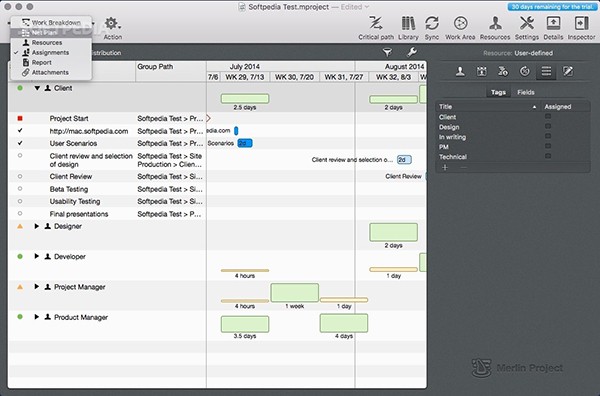600x396 pixels.
Task: Collapse the Client resource group
Action: pos(37,88)
